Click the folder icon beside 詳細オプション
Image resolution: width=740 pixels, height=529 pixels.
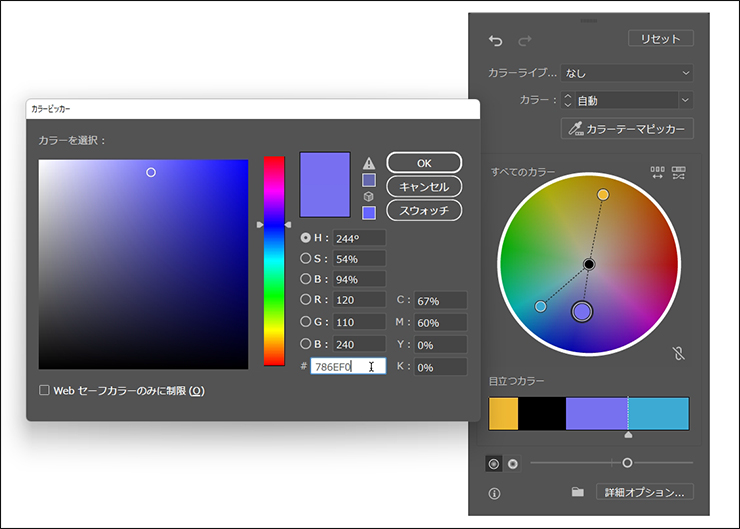pos(577,492)
